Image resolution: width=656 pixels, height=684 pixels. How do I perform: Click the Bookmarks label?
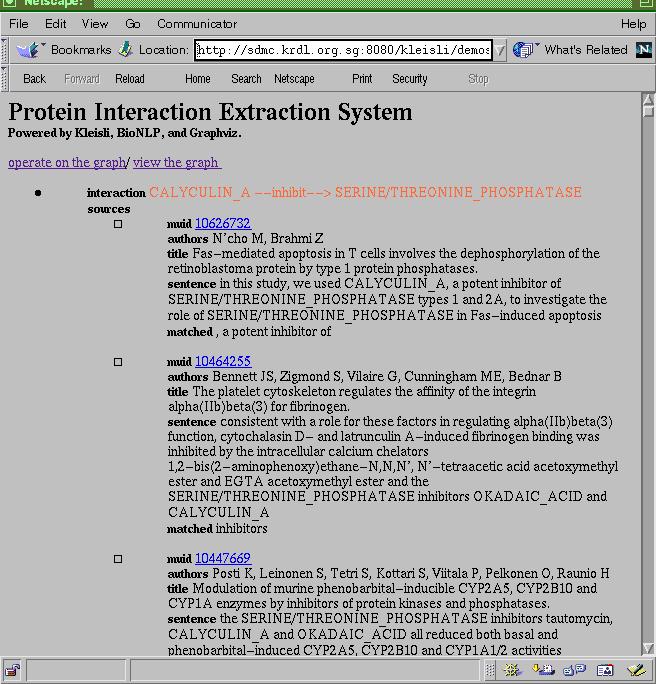pos(81,50)
